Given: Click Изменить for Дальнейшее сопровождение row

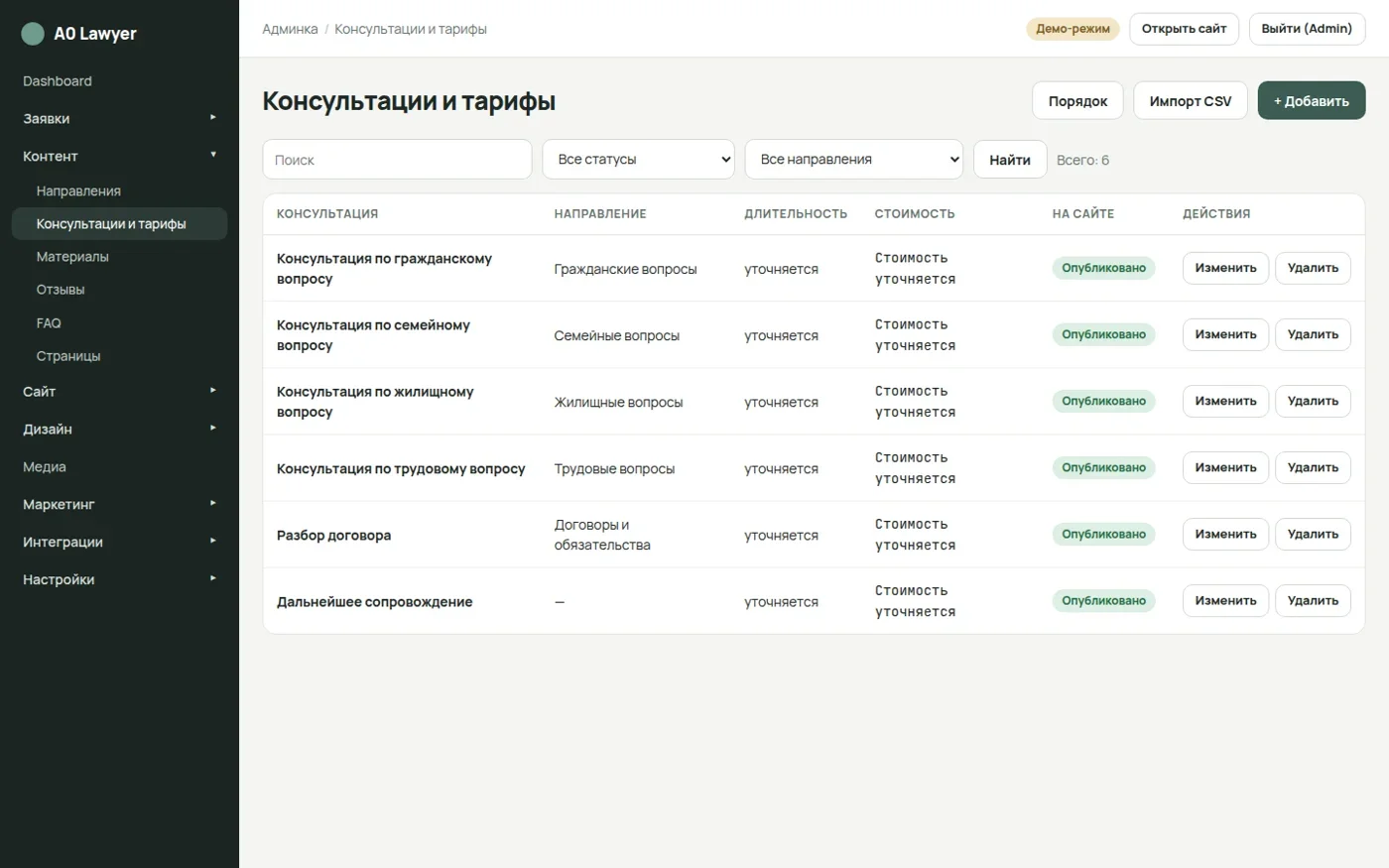Looking at the screenshot, I should [x=1225, y=600].
